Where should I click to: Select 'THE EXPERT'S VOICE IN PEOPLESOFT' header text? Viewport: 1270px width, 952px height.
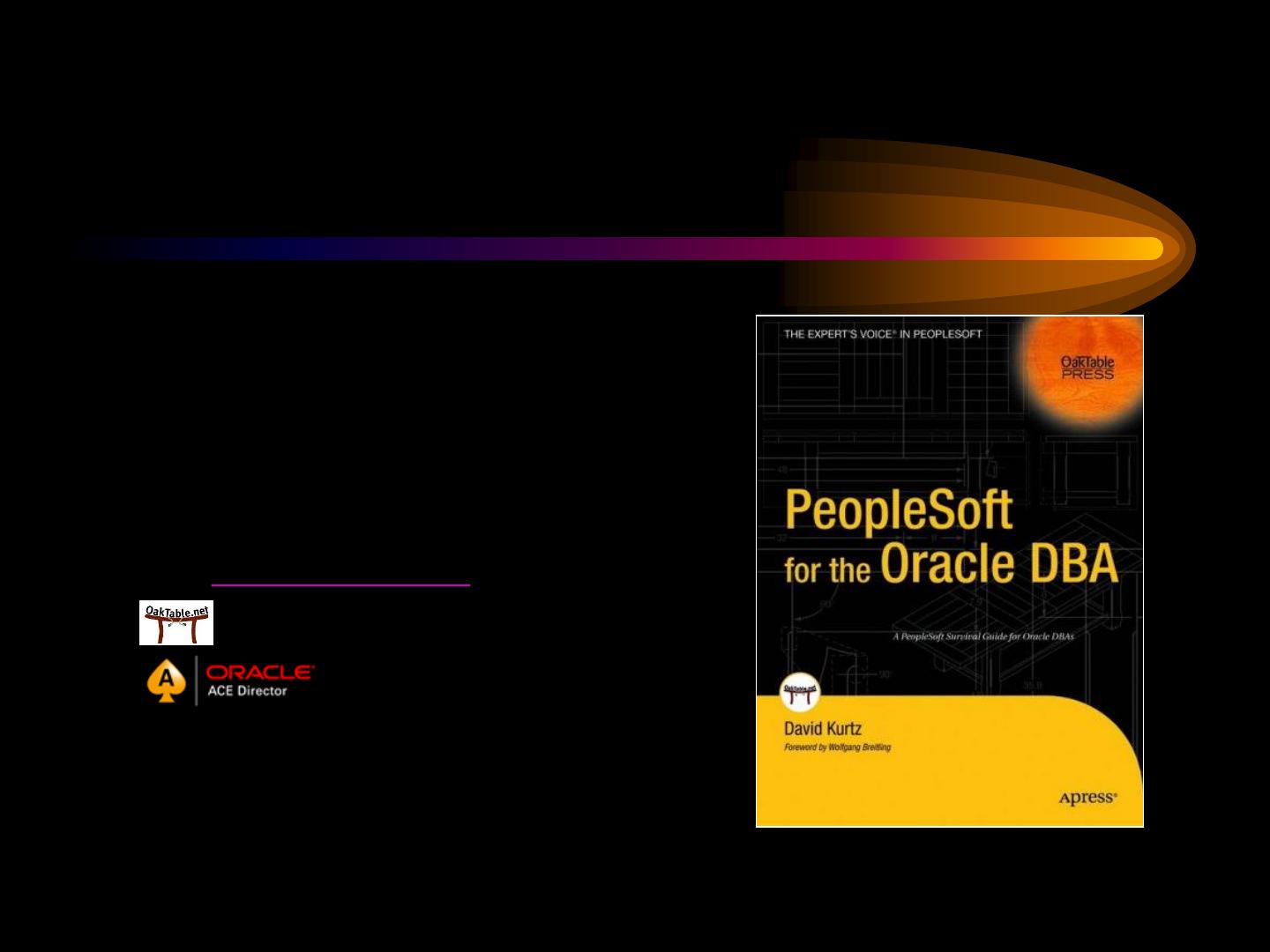(x=883, y=334)
